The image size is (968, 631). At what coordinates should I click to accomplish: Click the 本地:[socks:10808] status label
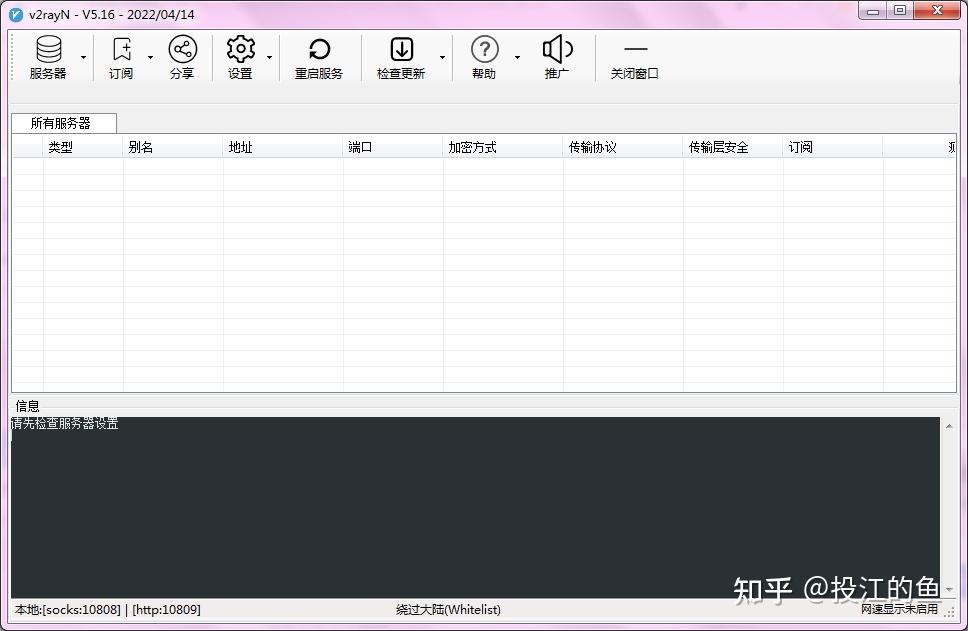[60, 610]
